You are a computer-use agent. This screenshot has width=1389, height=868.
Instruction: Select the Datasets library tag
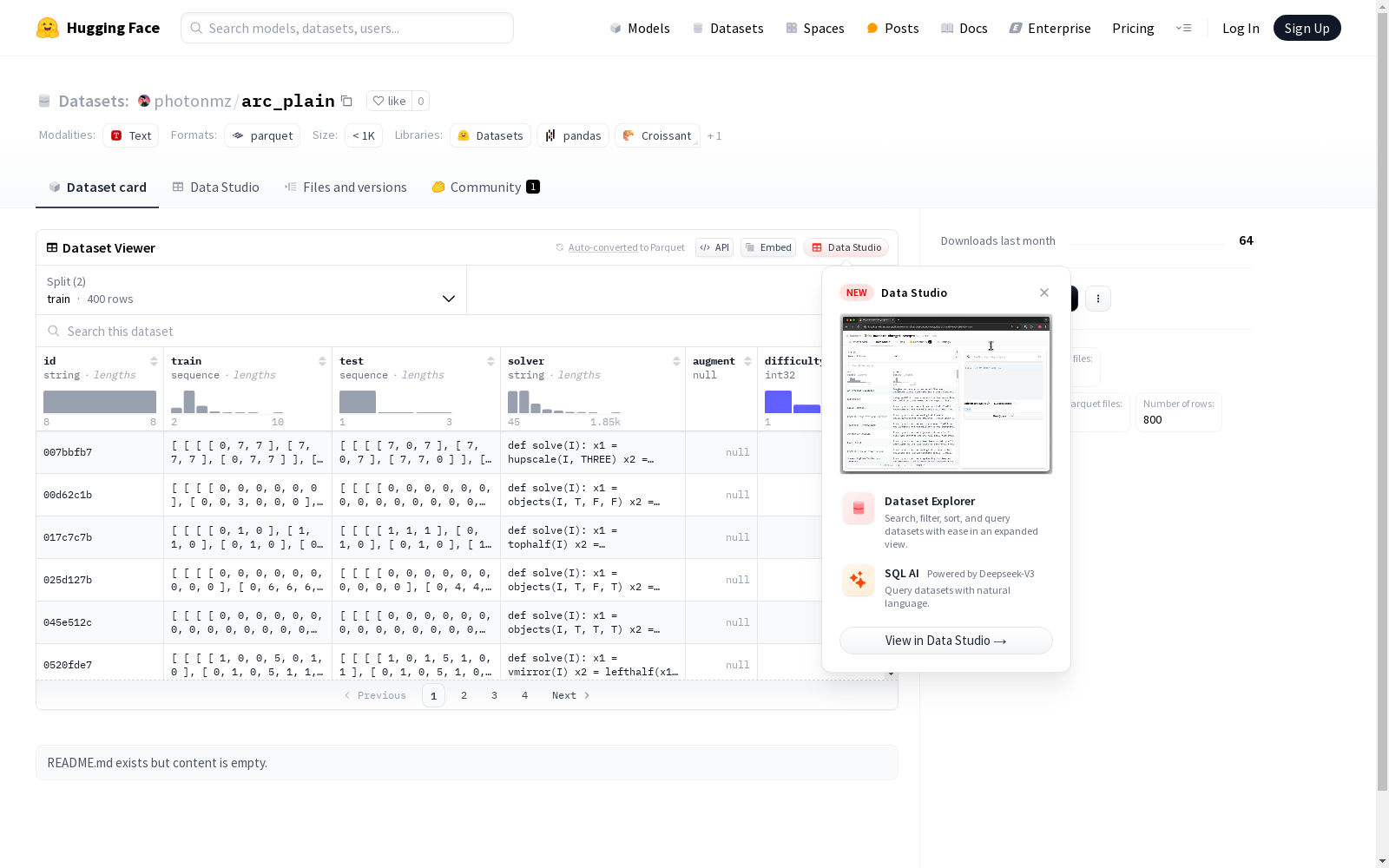pyautogui.click(x=490, y=135)
